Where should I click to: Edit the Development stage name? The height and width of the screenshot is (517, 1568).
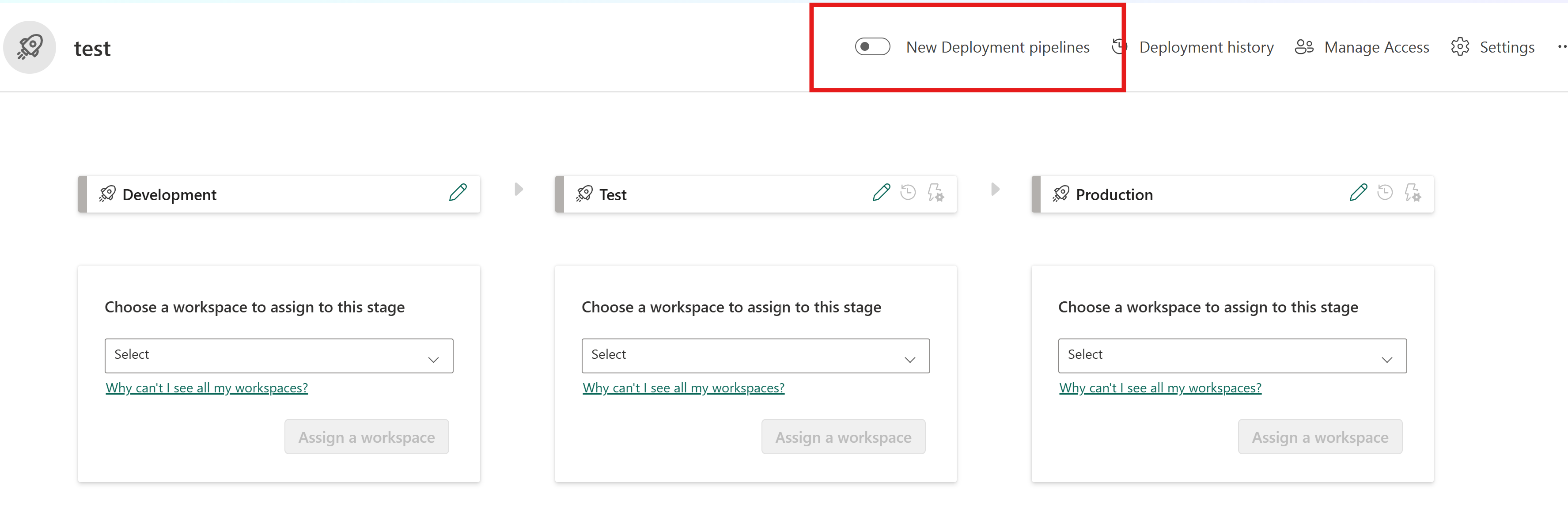pyautogui.click(x=458, y=192)
